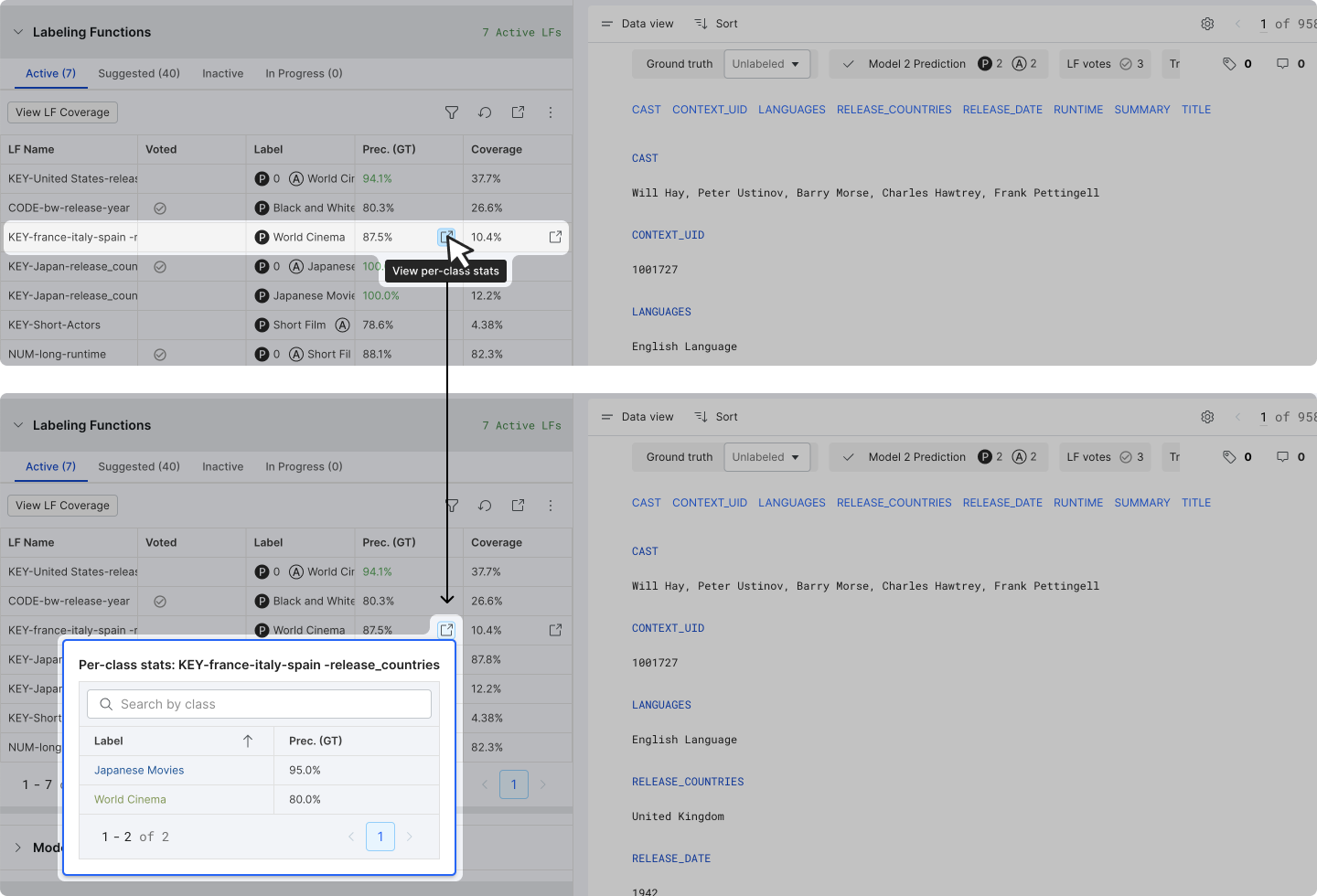The width and height of the screenshot is (1317, 896).
Task: Jump to SUMMARY field link in upper viewer
Action: (x=1141, y=110)
